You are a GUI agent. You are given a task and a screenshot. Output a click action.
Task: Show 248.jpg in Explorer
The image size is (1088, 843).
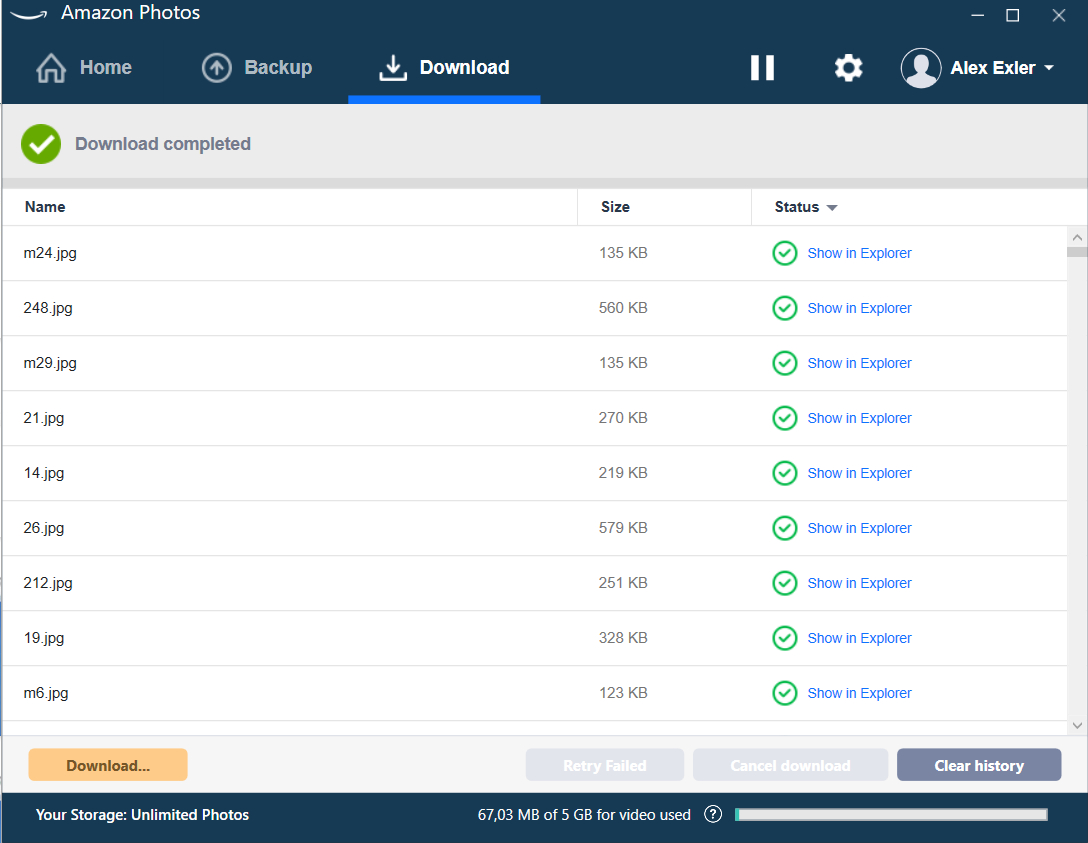859,308
